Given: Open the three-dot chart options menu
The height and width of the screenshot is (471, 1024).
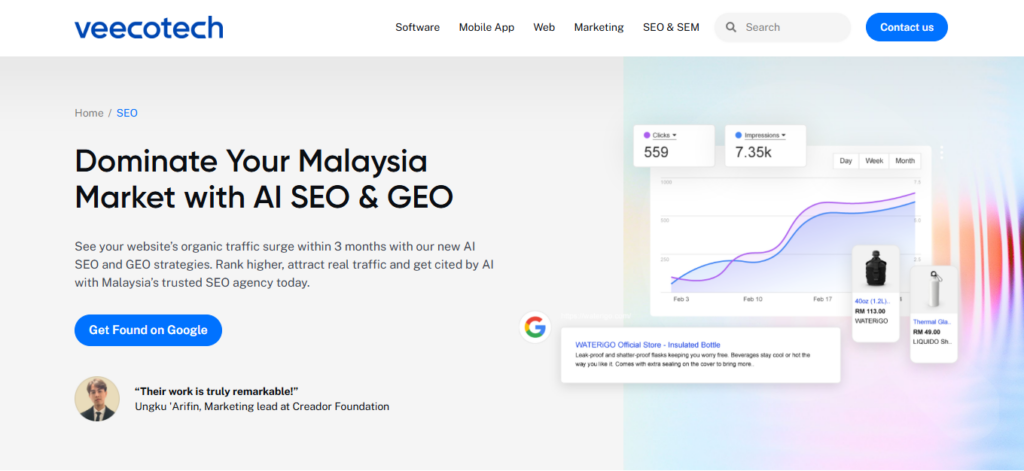Looking at the screenshot, I should (x=941, y=152).
